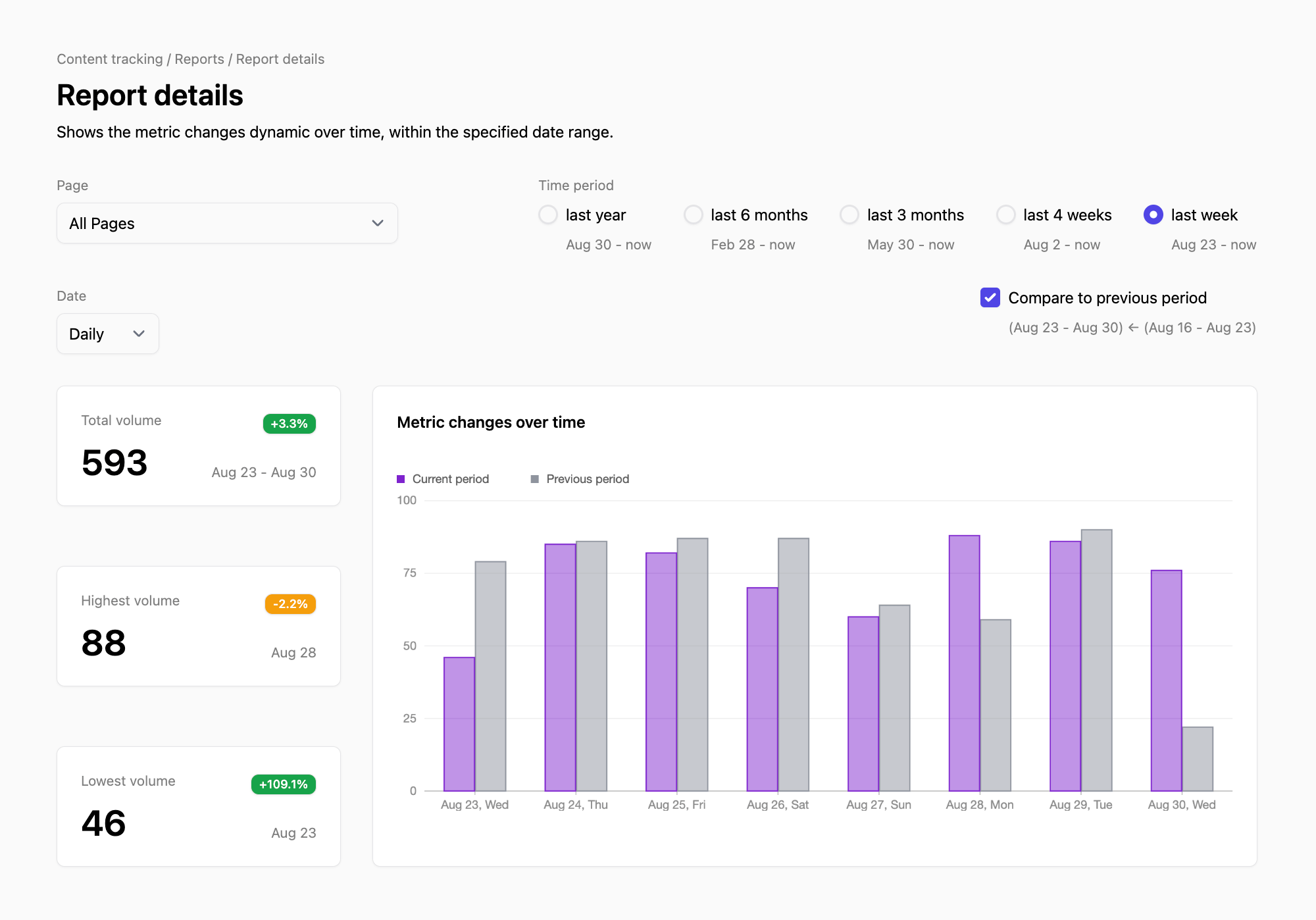
Task: Select the last 6 months option
Action: pyautogui.click(x=694, y=215)
